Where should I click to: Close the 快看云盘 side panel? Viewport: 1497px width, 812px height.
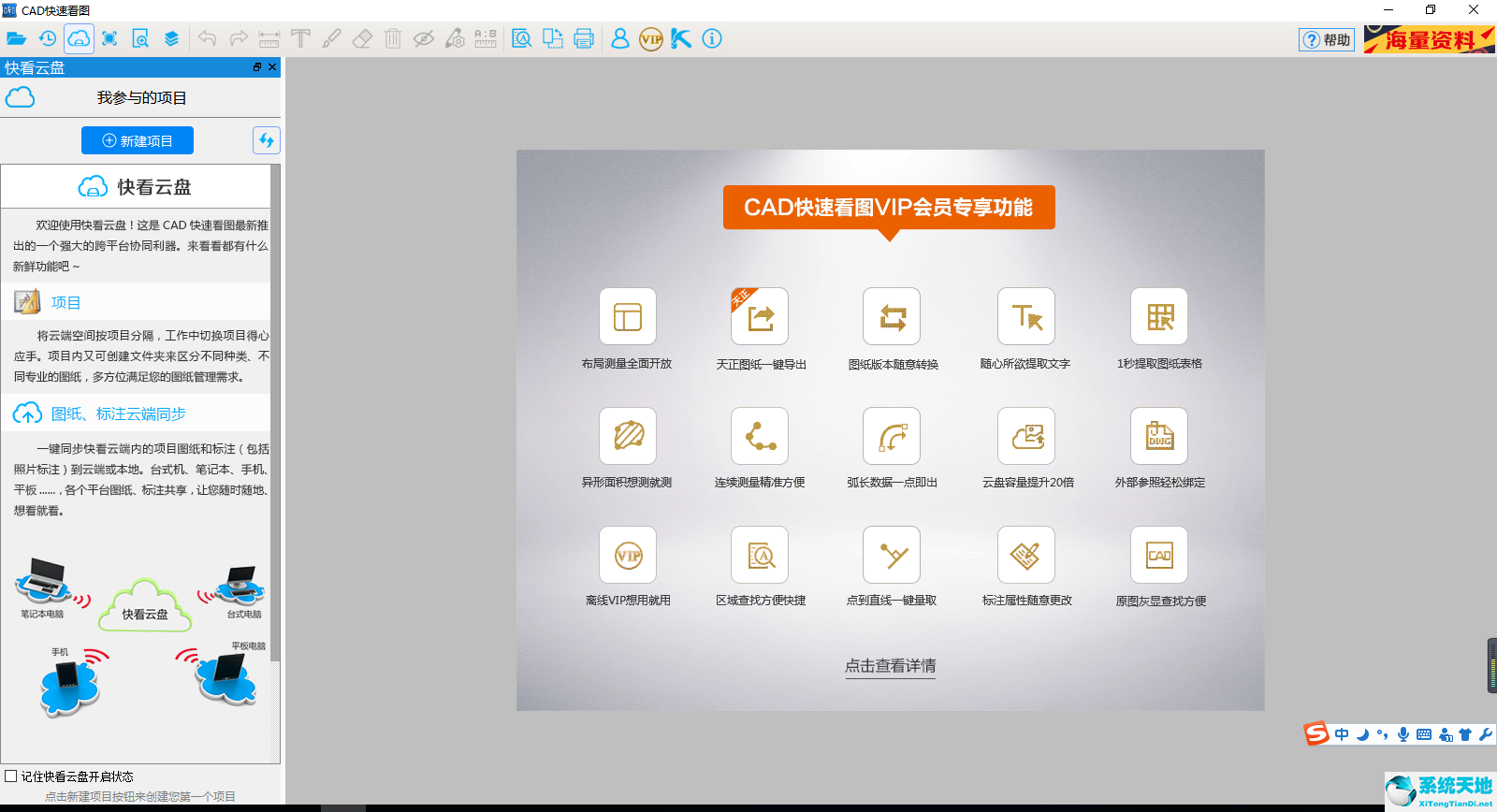[x=272, y=67]
